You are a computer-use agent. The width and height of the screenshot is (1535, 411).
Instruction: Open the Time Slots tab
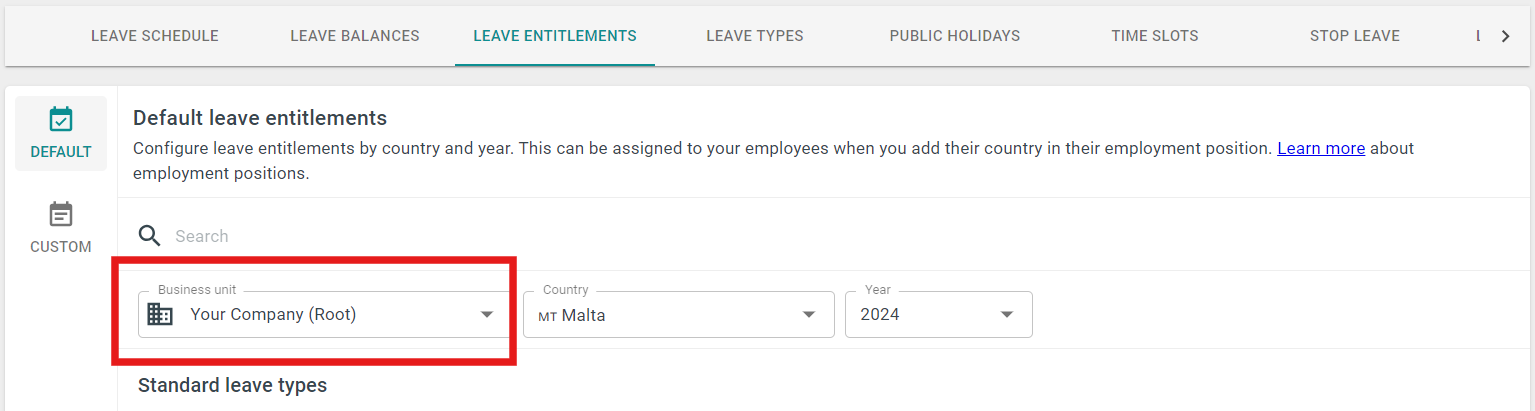pyautogui.click(x=1155, y=36)
